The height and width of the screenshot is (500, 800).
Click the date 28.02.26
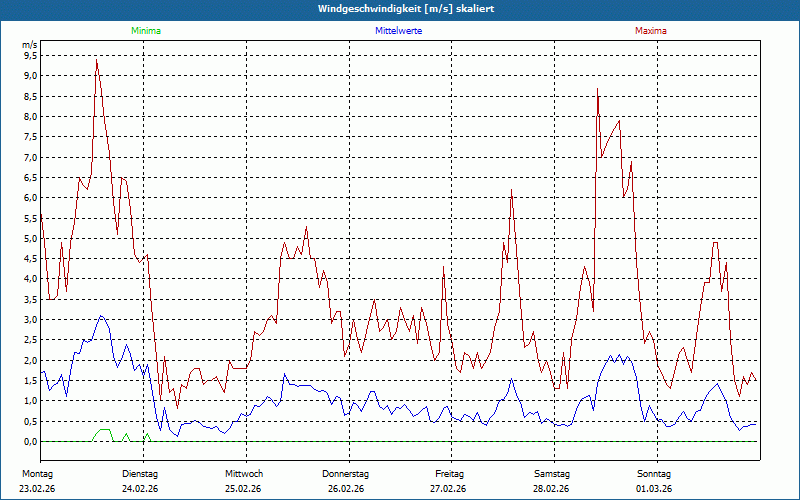coord(551,489)
